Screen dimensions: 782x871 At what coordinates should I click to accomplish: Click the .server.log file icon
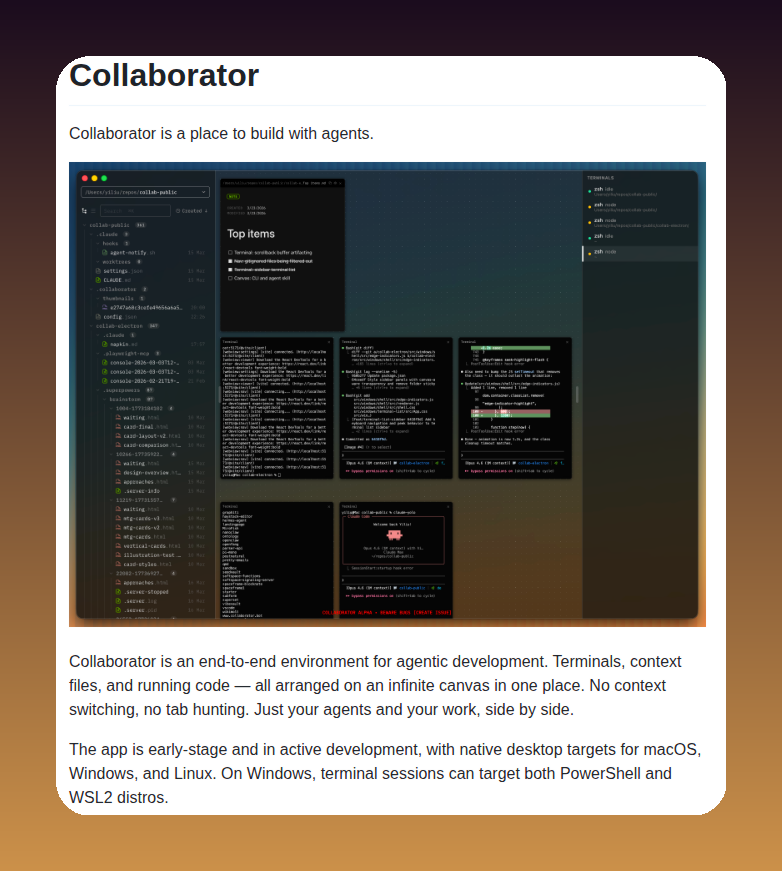(x=118, y=600)
